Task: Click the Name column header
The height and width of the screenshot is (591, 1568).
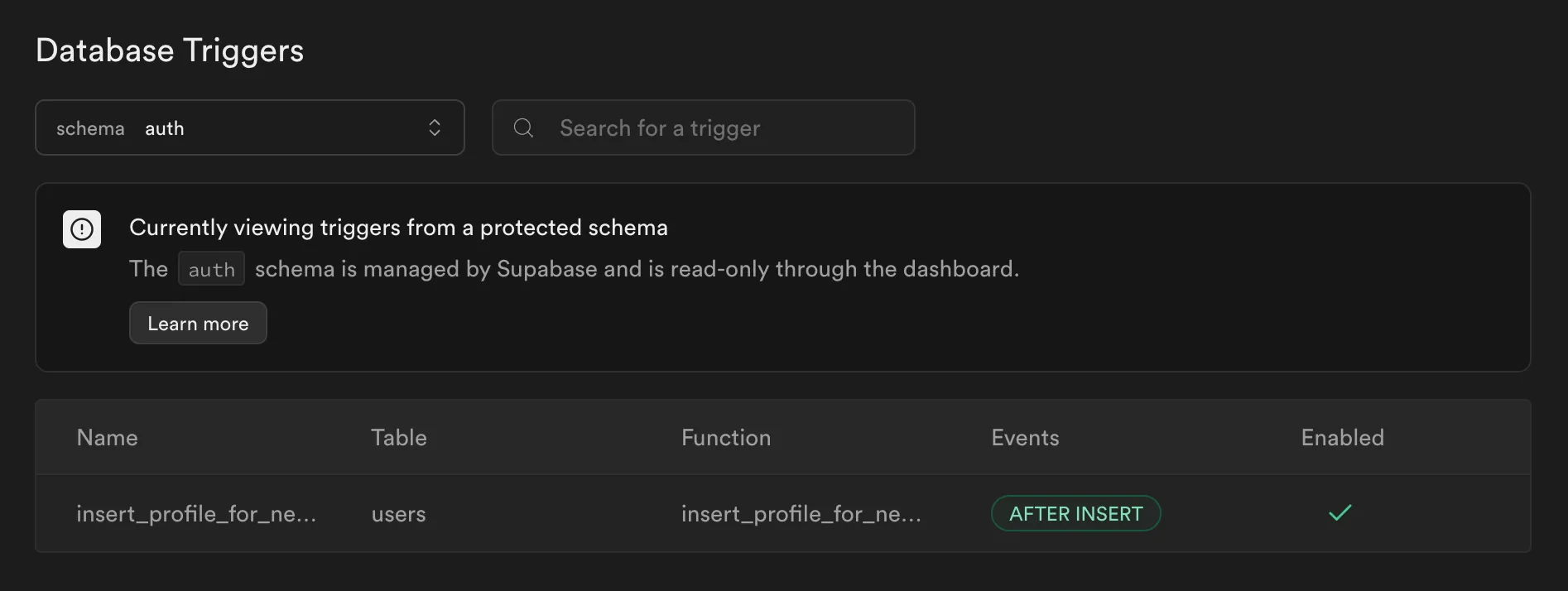Action: [107, 437]
